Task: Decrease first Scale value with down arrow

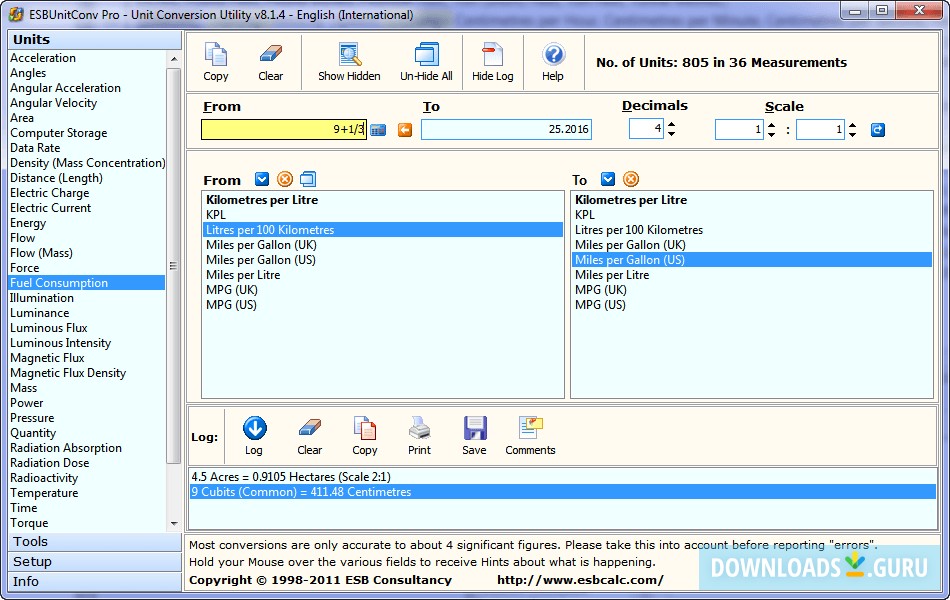Action: point(771,135)
